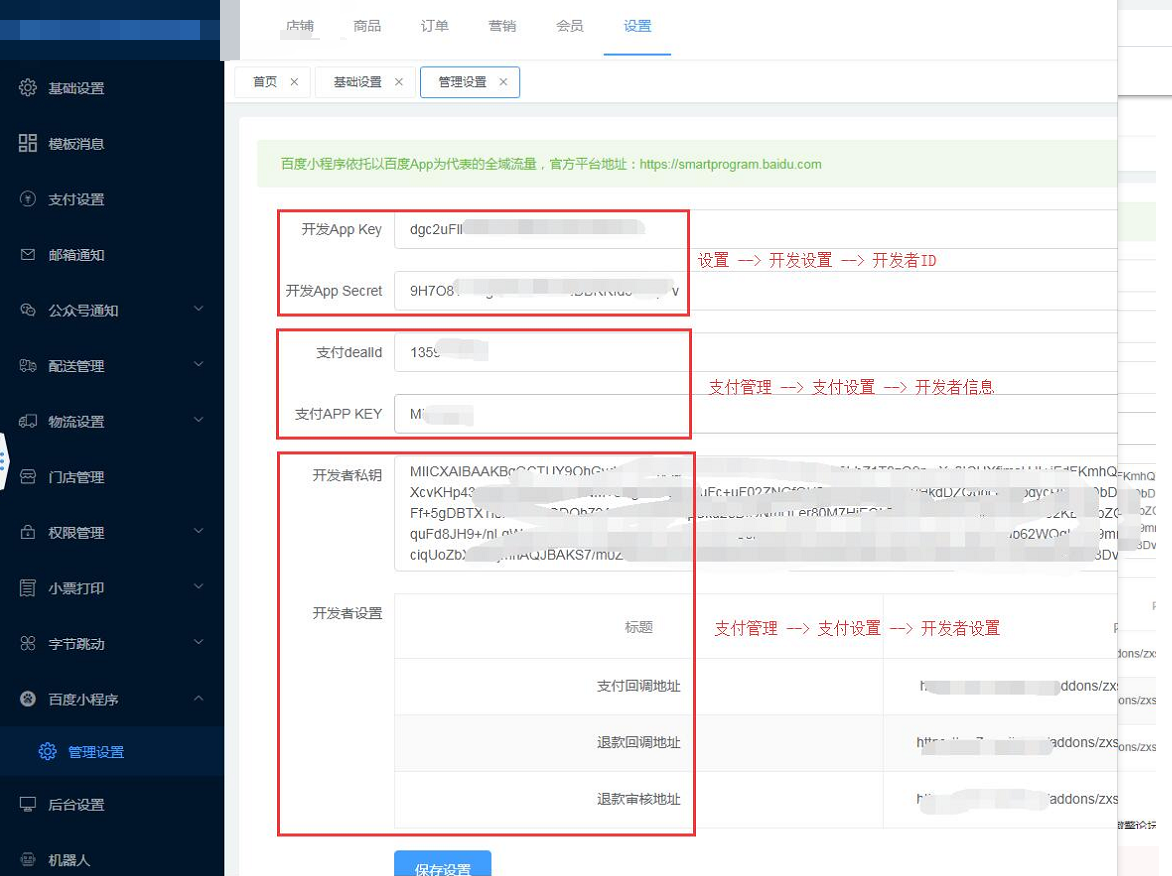Viewport: 1172px width, 876px height.
Task: Expand the 物流设置 submenu chevron
Action: click(199, 420)
